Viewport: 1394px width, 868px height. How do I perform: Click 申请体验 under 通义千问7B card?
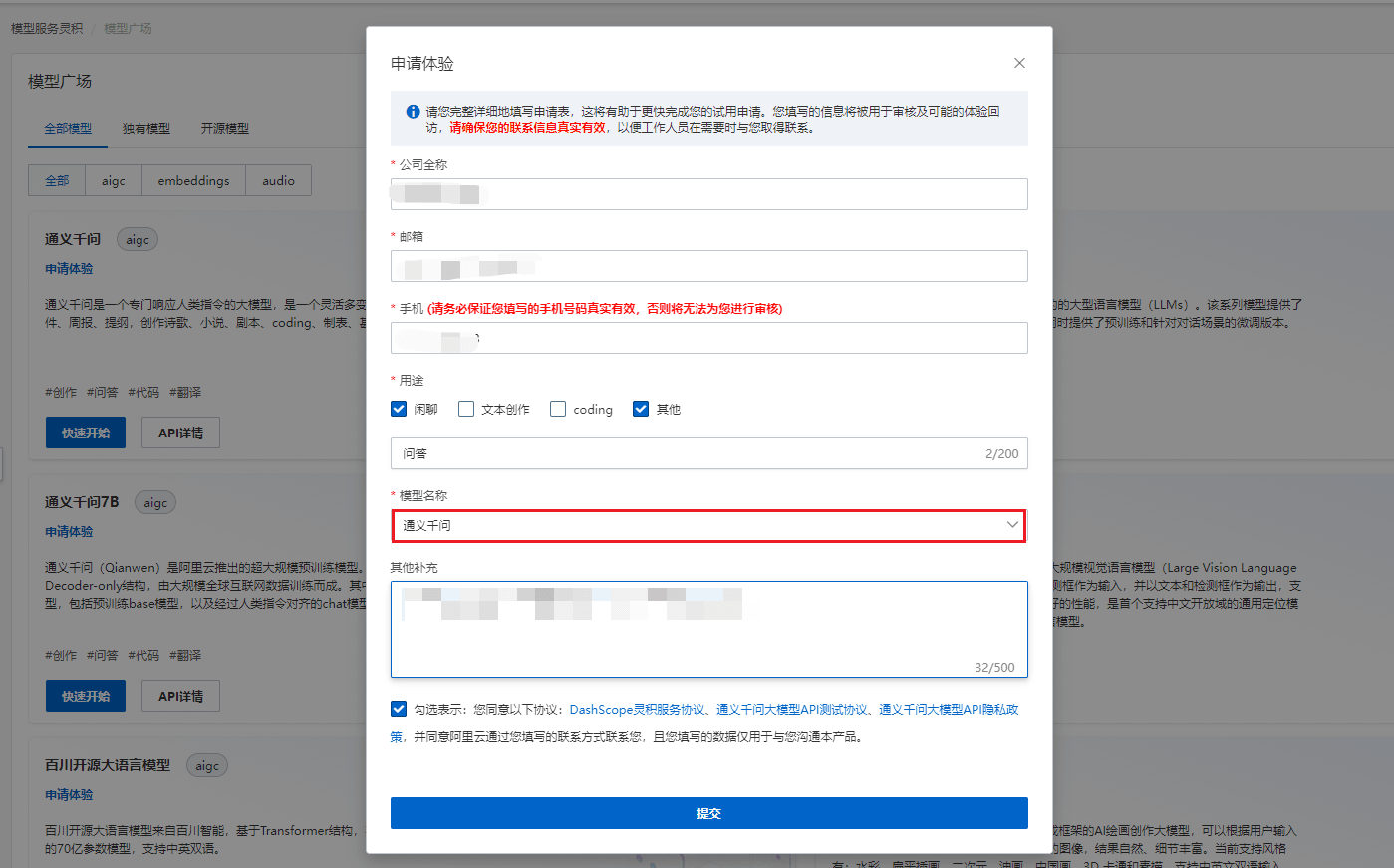(69, 532)
